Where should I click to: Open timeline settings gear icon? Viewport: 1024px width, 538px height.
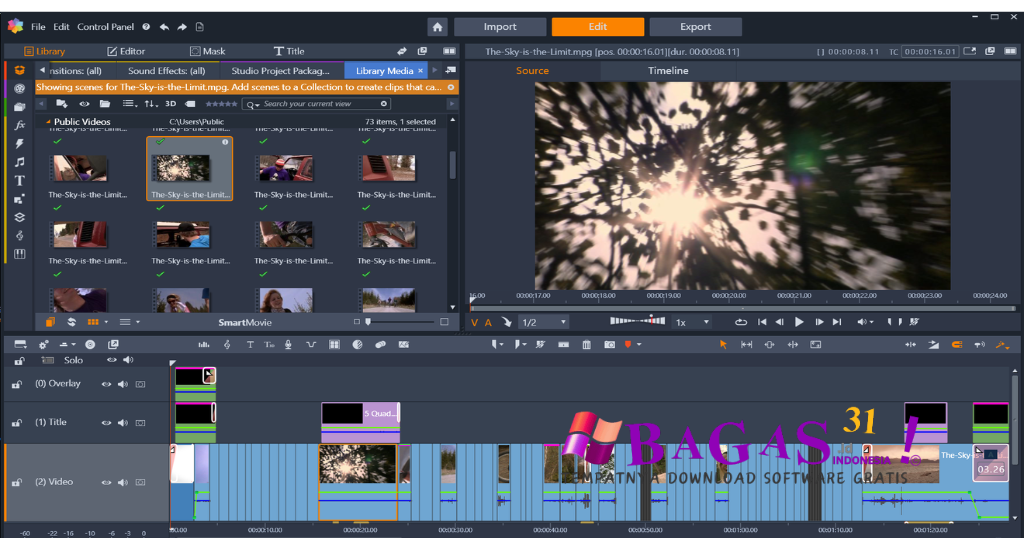(44, 345)
